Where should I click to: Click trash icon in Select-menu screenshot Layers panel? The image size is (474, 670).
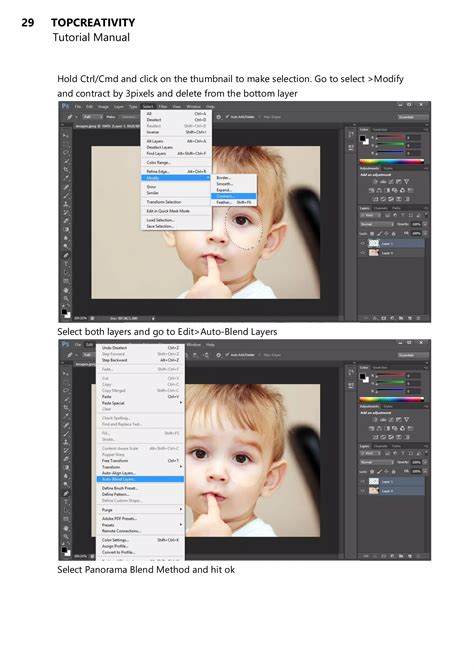[418, 318]
